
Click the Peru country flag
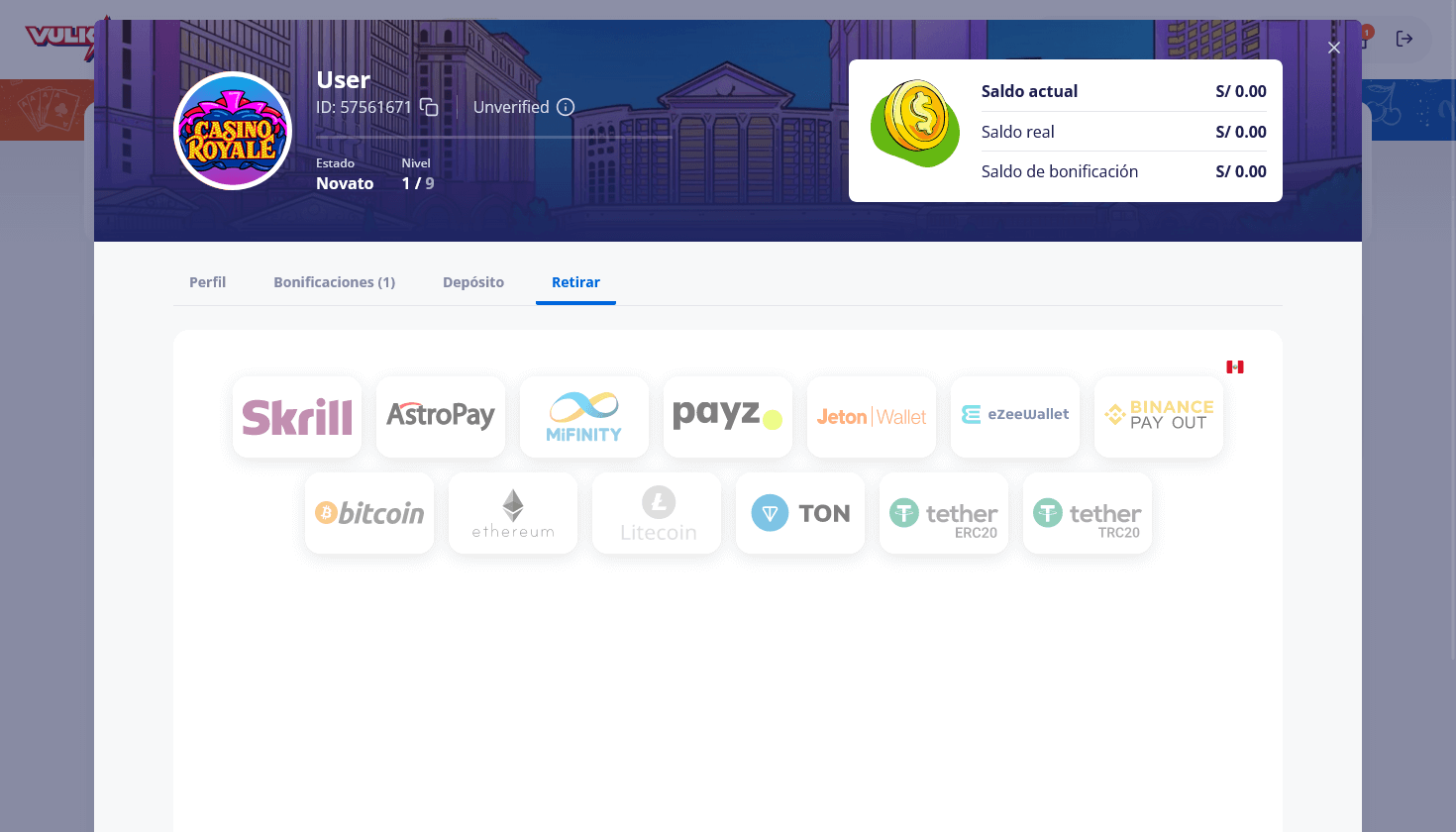tap(1235, 366)
